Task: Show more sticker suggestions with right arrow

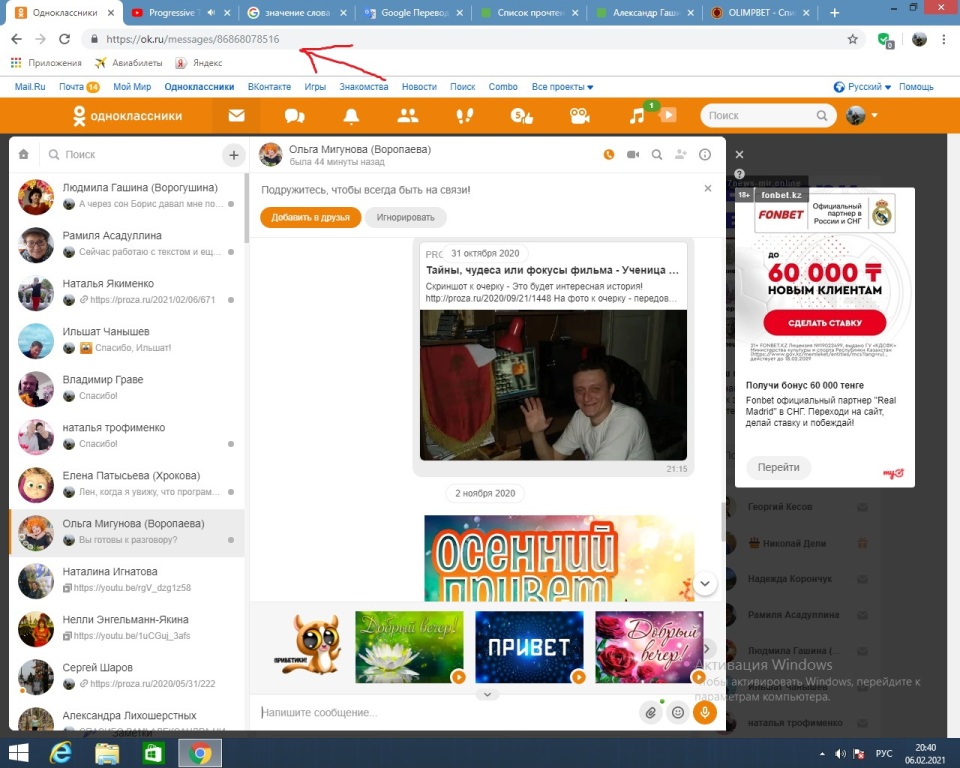Action: [708, 648]
